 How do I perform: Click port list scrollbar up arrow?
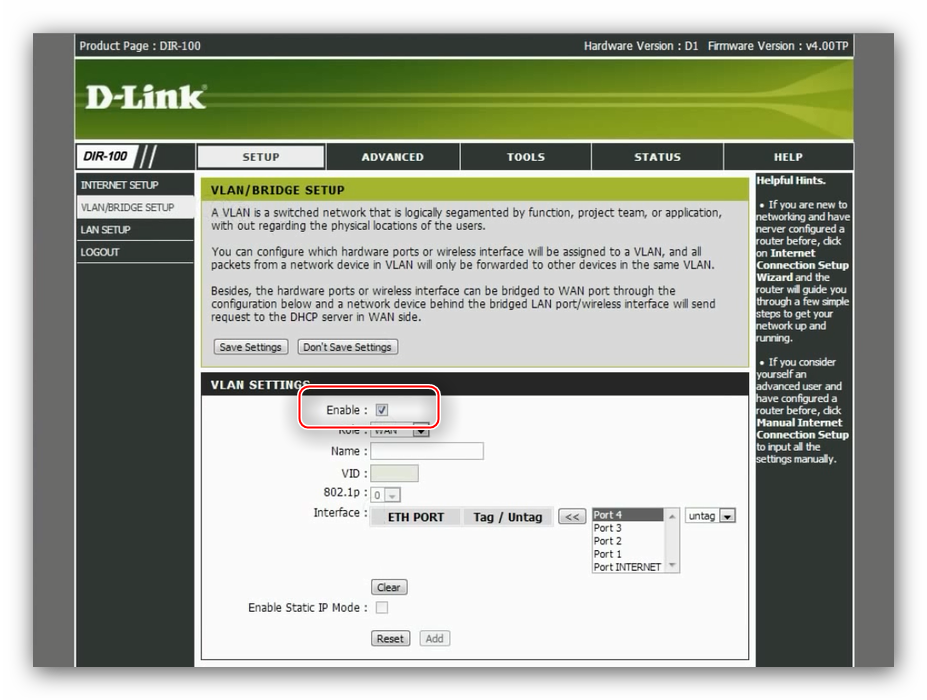pyautogui.click(x=672, y=516)
